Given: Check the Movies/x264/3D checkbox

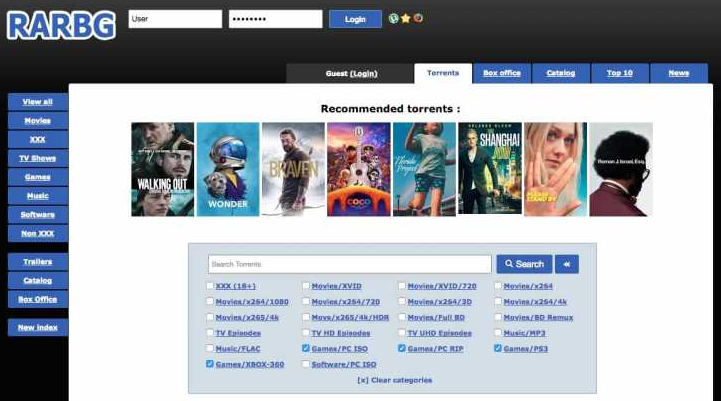Looking at the screenshot, I should (x=402, y=302).
